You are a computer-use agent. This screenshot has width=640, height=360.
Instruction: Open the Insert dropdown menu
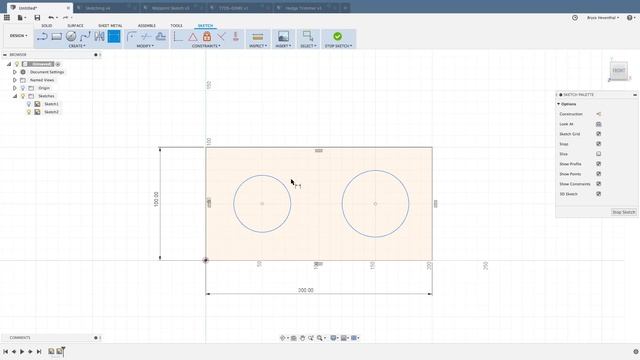pos(283,46)
